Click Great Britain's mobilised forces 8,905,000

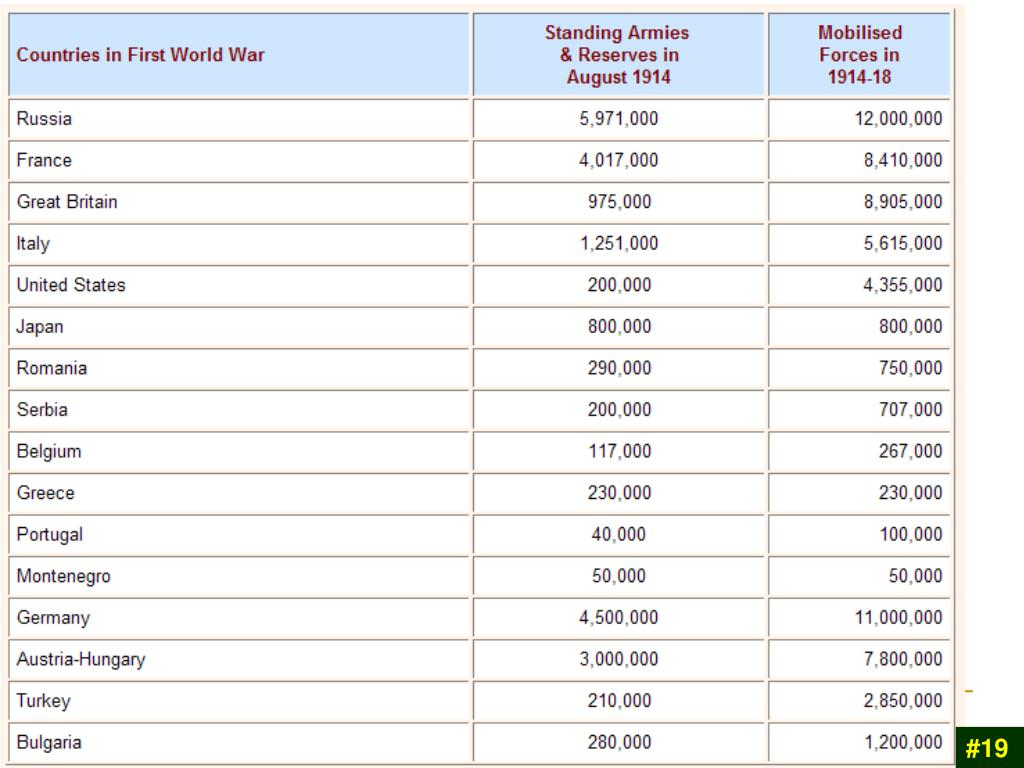pyautogui.click(x=903, y=202)
